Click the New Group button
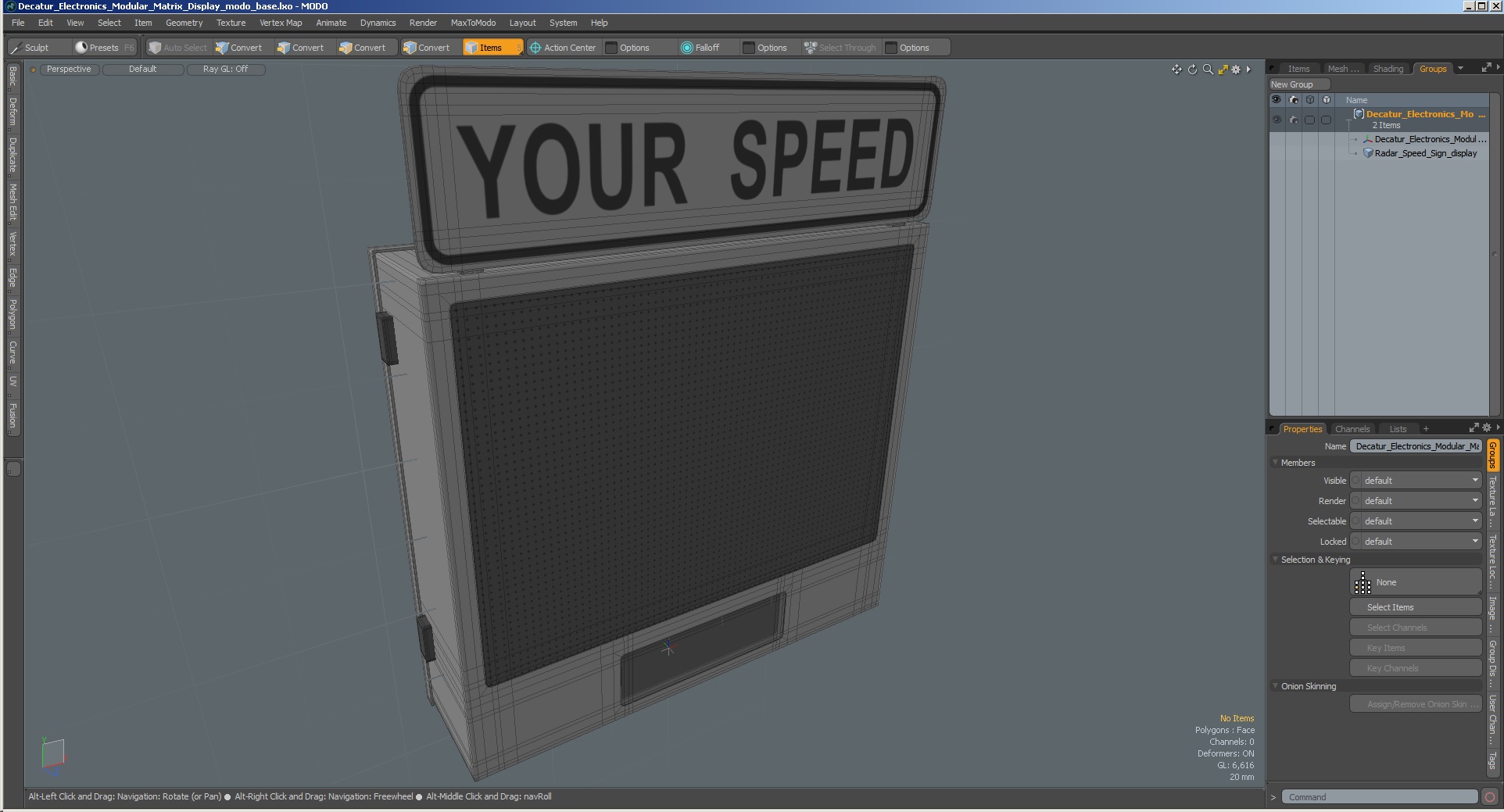 tap(1298, 84)
